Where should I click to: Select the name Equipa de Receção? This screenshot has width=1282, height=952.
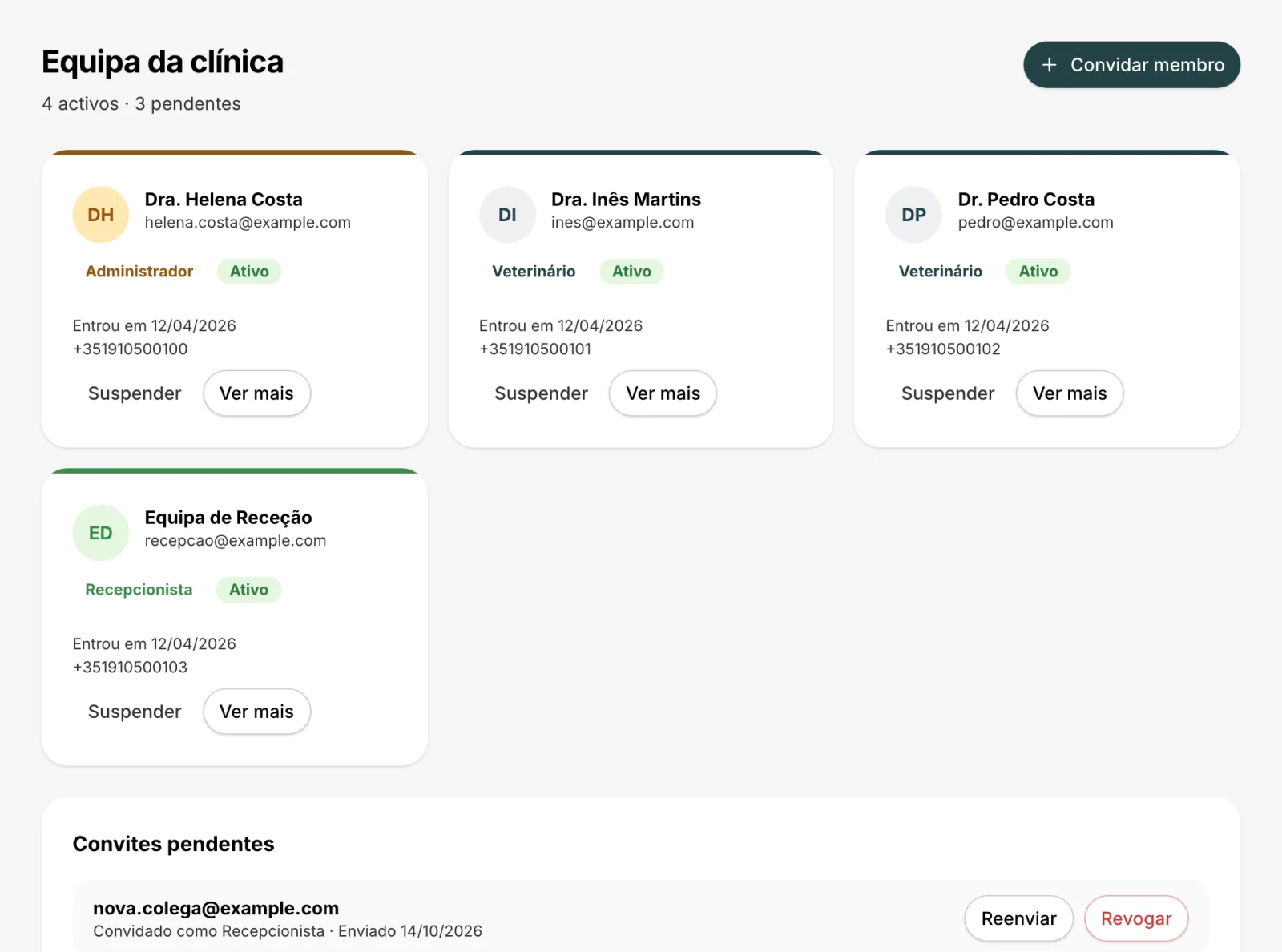228,518
